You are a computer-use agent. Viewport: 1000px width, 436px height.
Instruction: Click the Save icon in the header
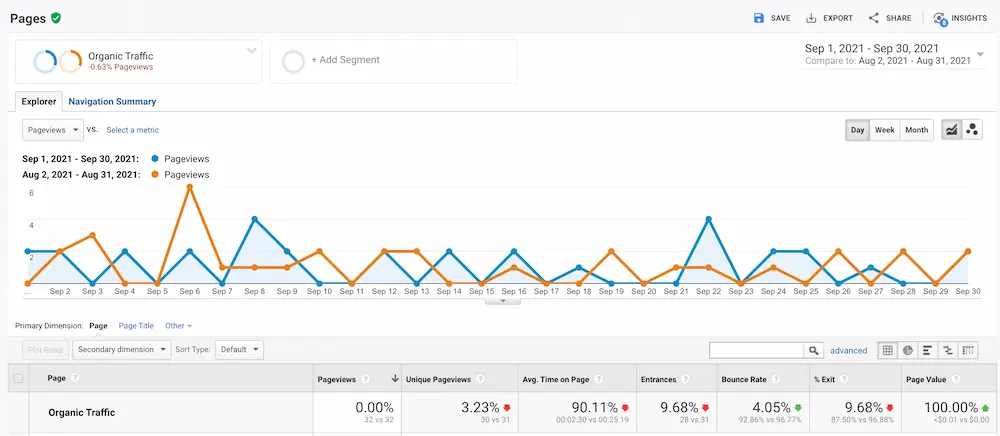point(759,18)
